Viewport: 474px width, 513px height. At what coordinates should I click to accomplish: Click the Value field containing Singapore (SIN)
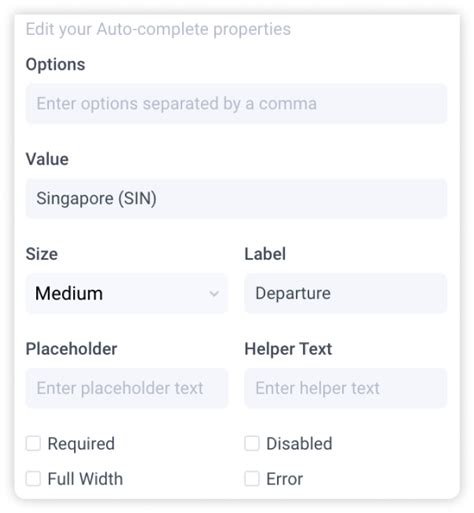coord(236,199)
